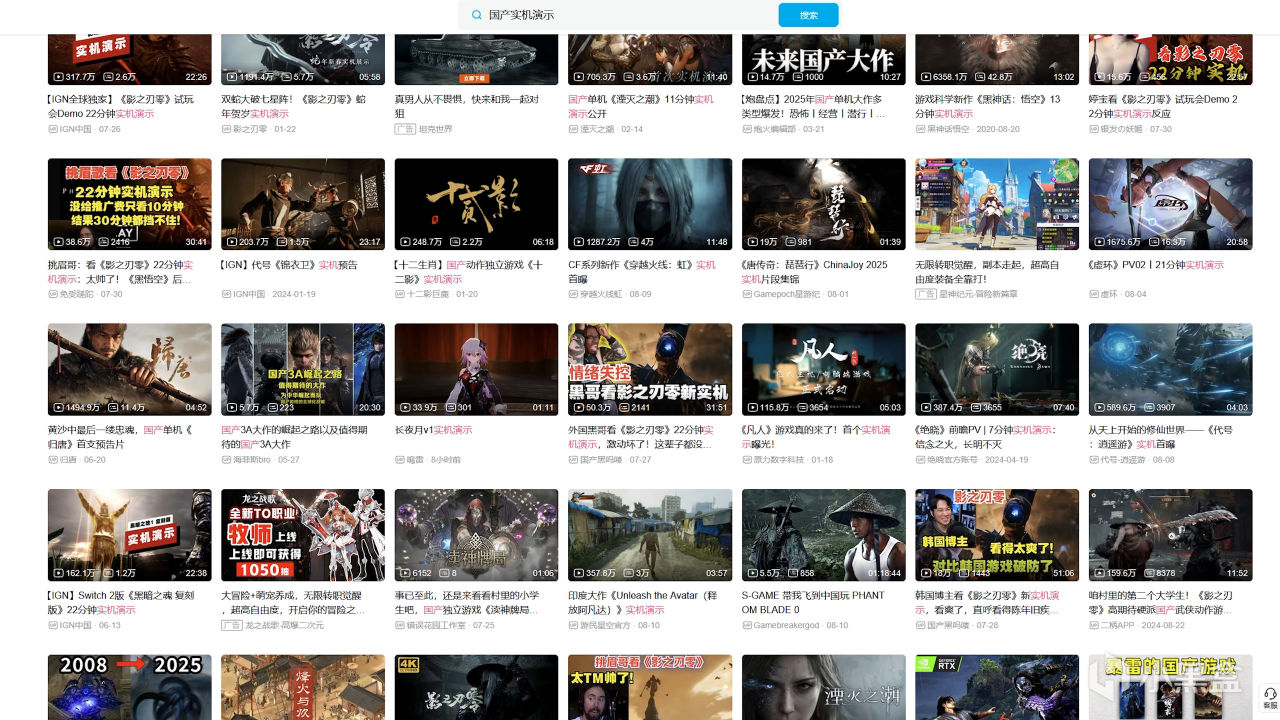Click the play-count icon next to 248.7万
This screenshot has width=1280, height=720.
coord(404,242)
